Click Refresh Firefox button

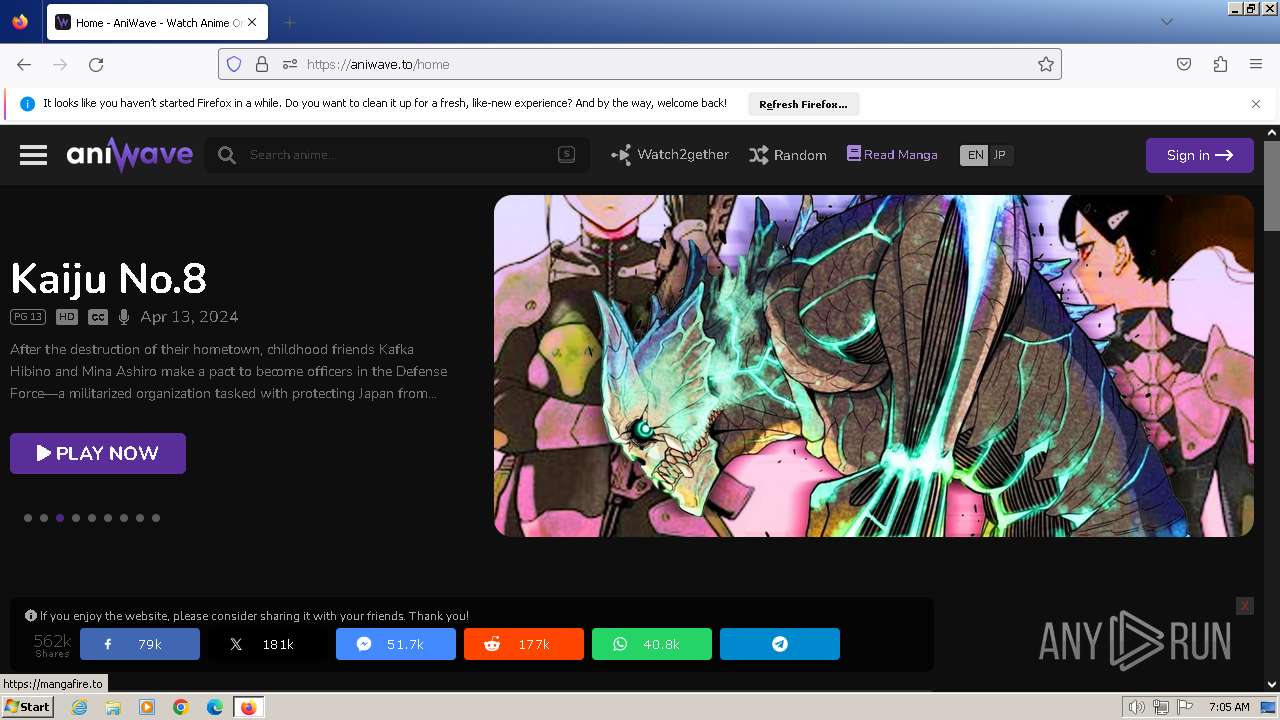point(803,104)
